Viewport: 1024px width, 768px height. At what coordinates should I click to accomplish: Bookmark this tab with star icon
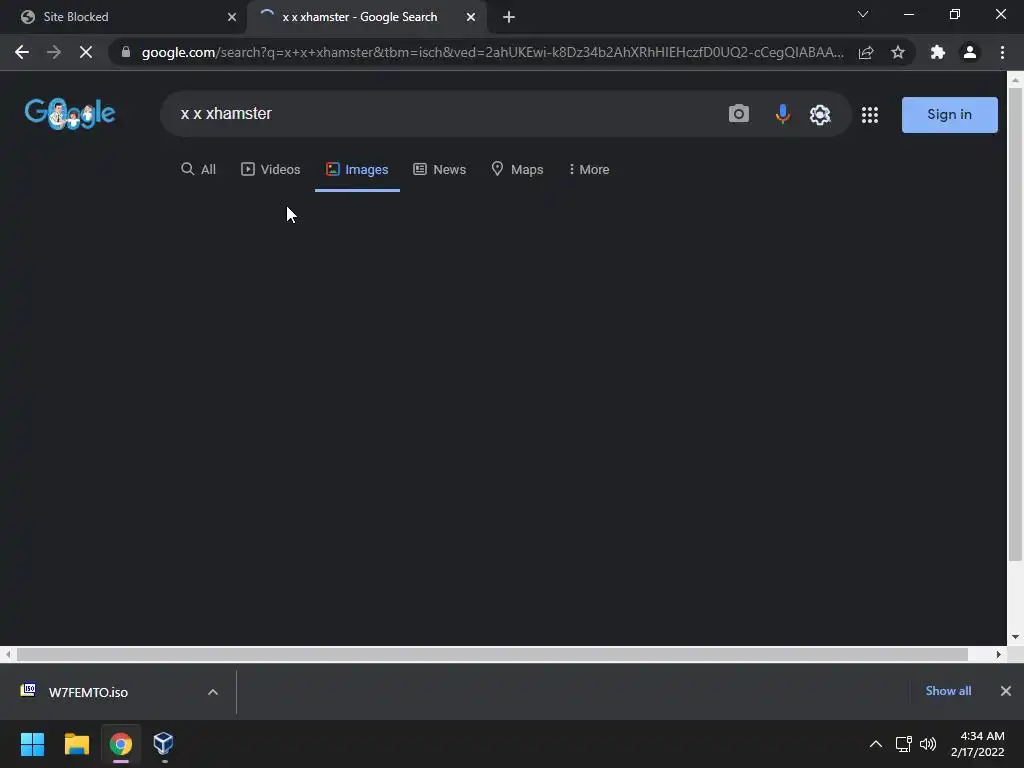(898, 52)
